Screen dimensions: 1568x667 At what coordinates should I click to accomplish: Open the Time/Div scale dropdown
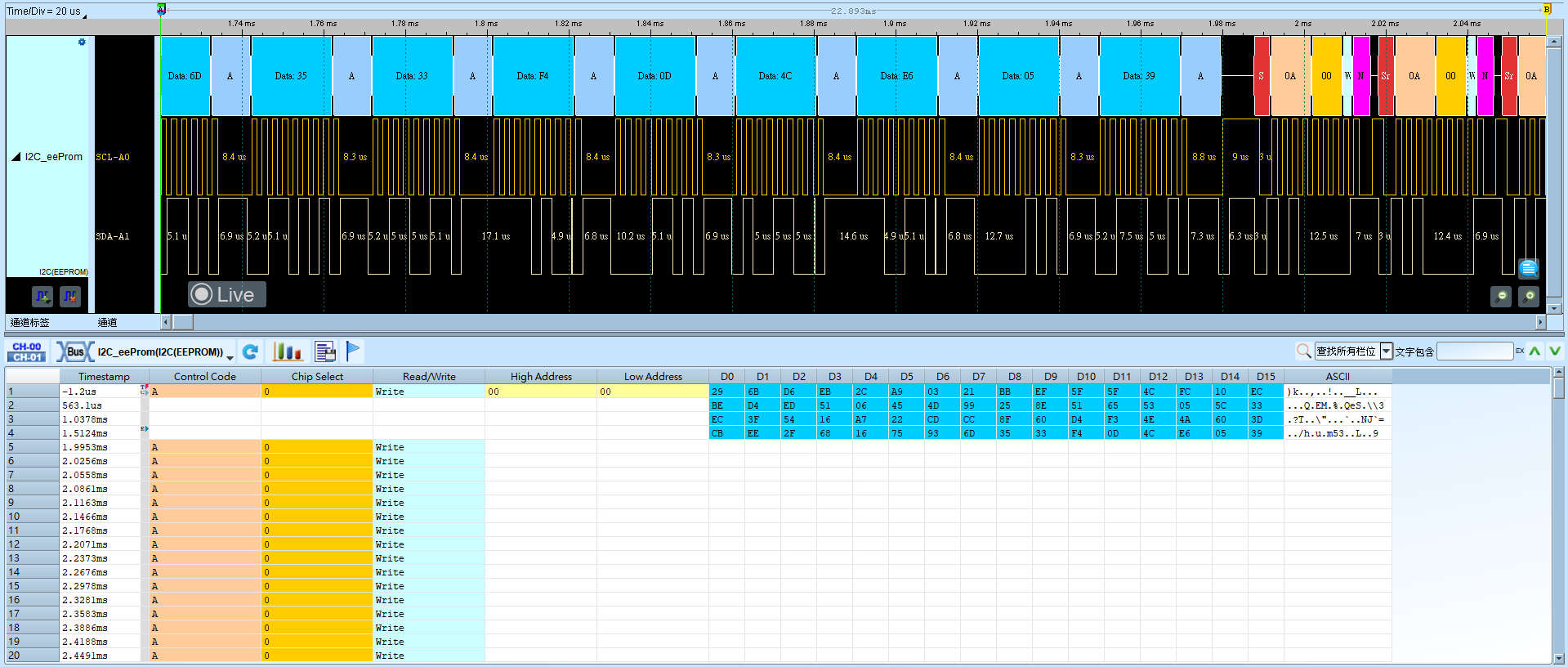(x=85, y=16)
